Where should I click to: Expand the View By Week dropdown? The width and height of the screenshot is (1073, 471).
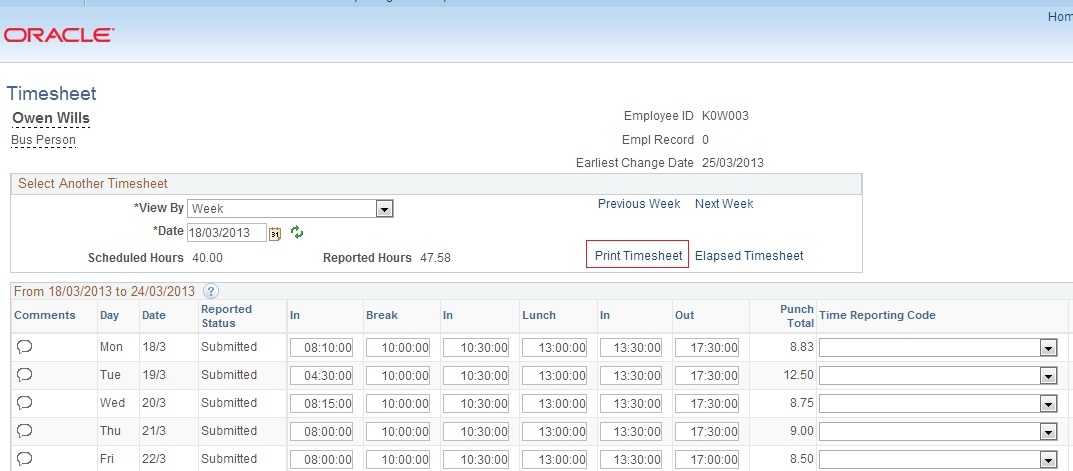click(x=385, y=209)
